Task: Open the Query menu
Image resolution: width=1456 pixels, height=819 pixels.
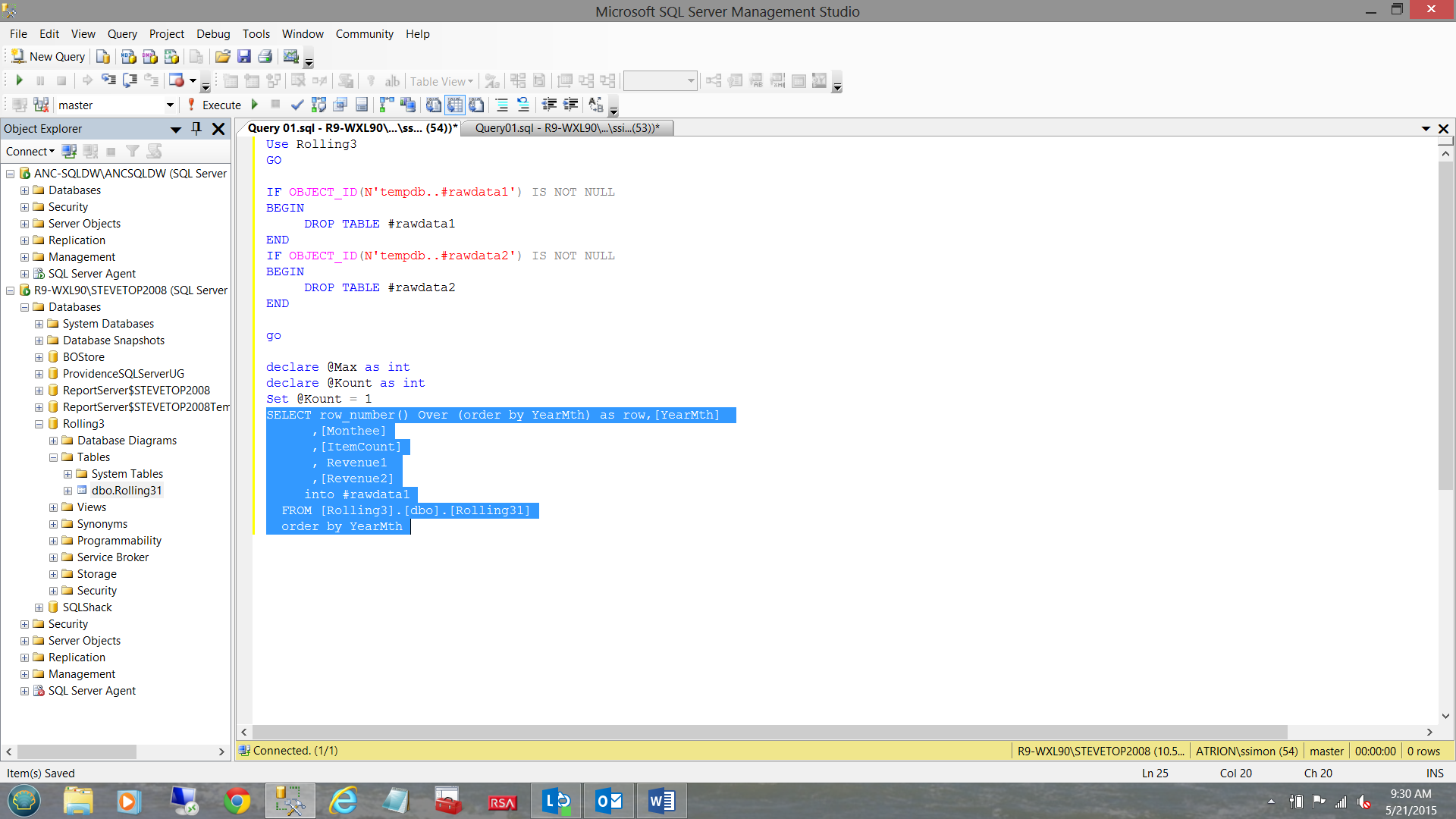Action: tap(121, 34)
